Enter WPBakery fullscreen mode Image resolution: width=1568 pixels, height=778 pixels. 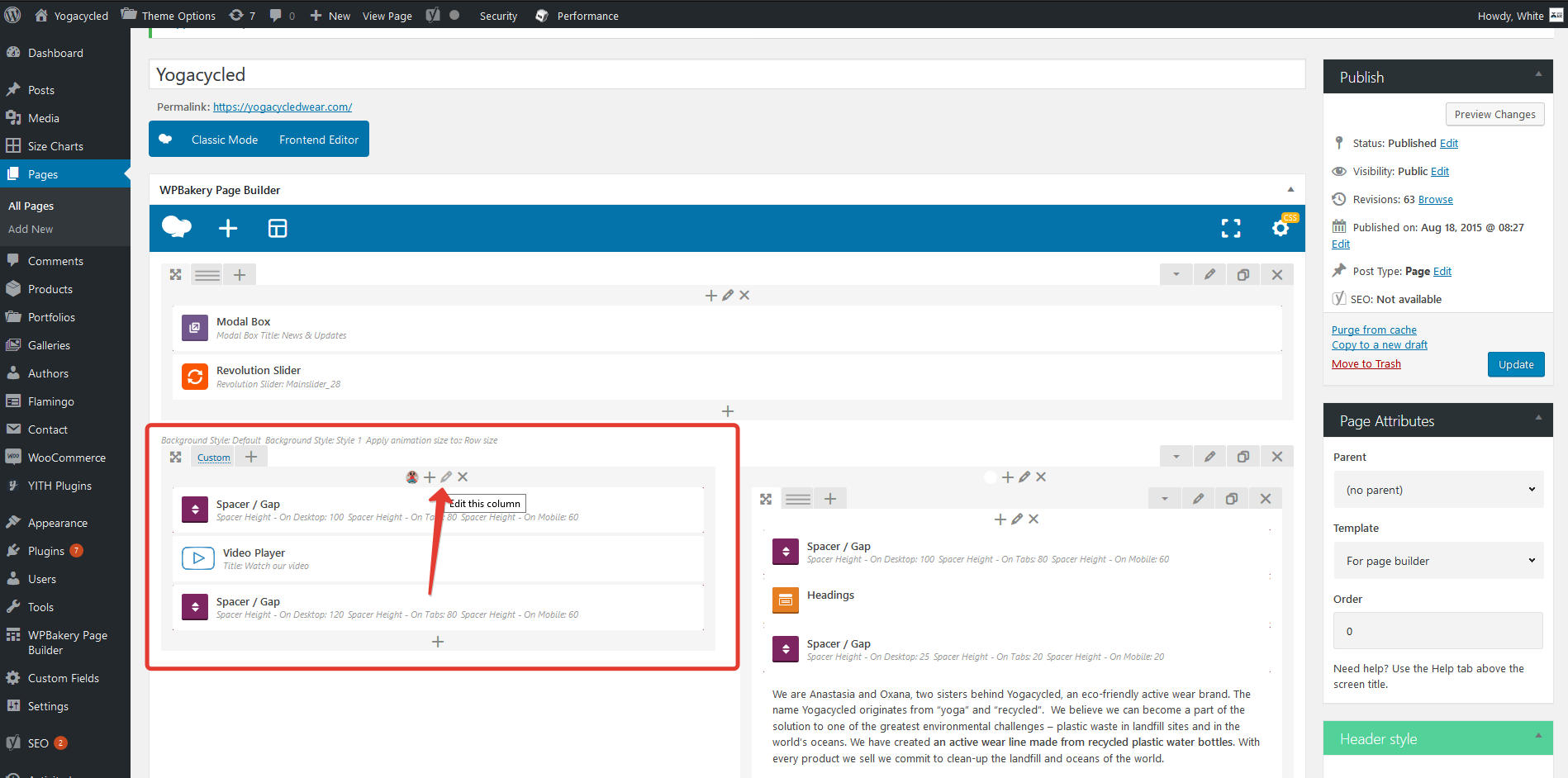pyautogui.click(x=1231, y=229)
